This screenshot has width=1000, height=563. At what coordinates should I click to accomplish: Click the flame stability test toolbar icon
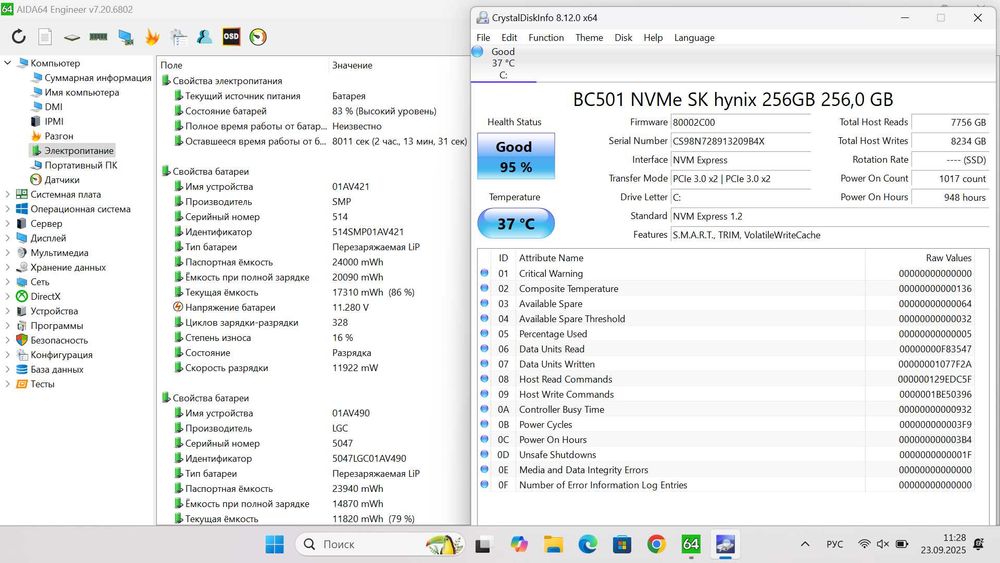point(152,37)
